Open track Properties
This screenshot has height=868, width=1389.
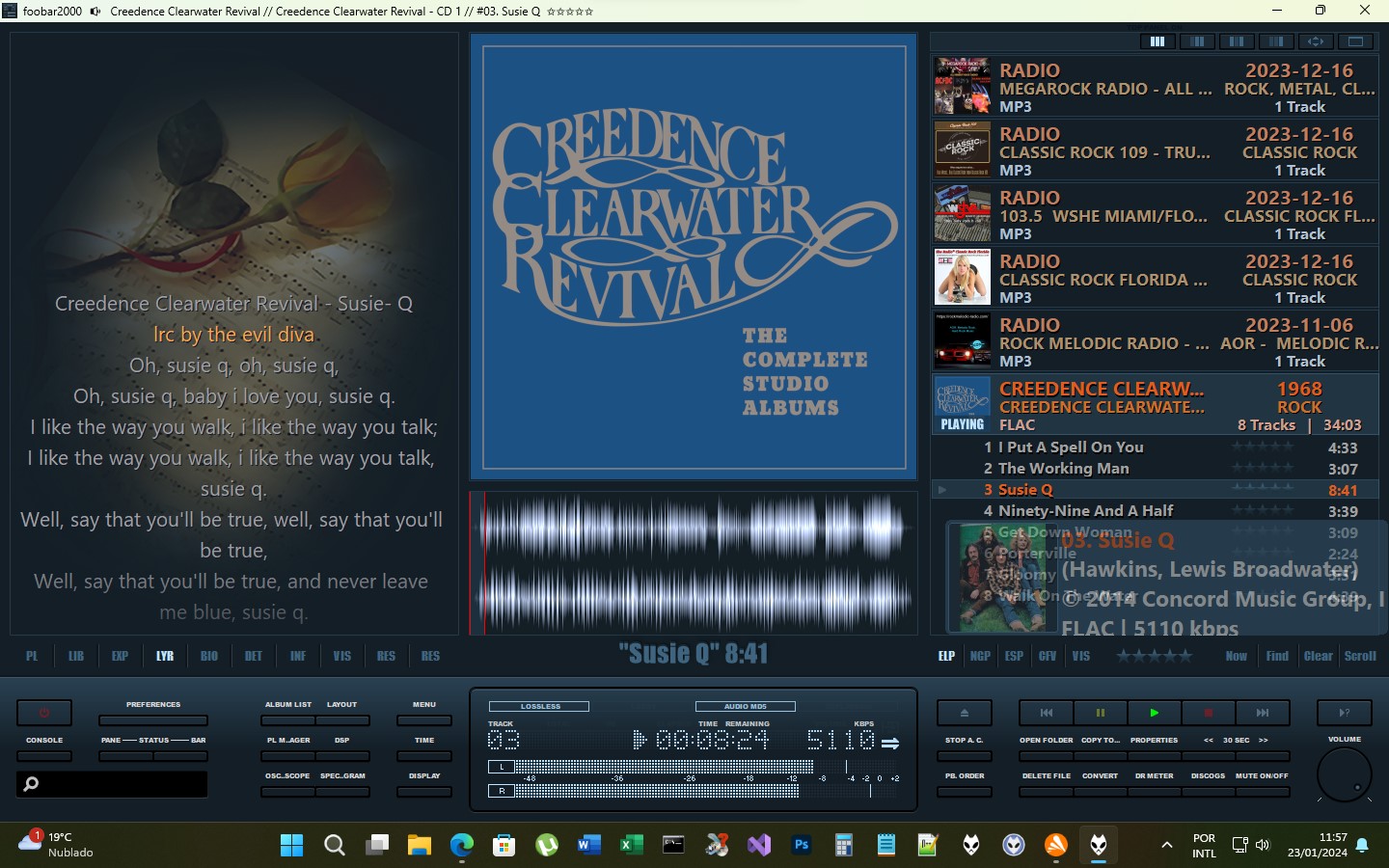(x=1154, y=756)
